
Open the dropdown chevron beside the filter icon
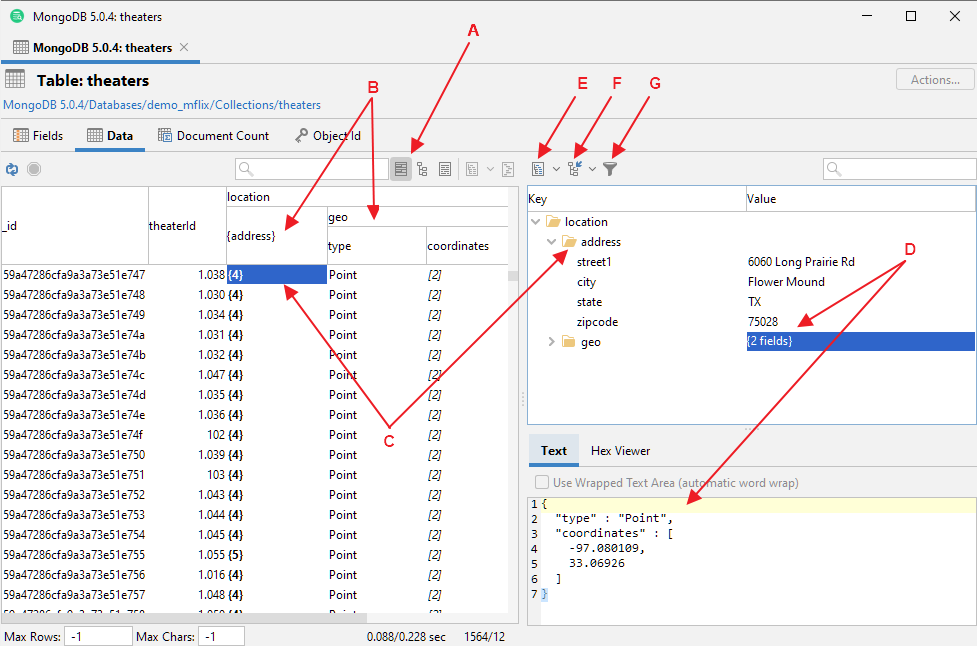point(593,168)
